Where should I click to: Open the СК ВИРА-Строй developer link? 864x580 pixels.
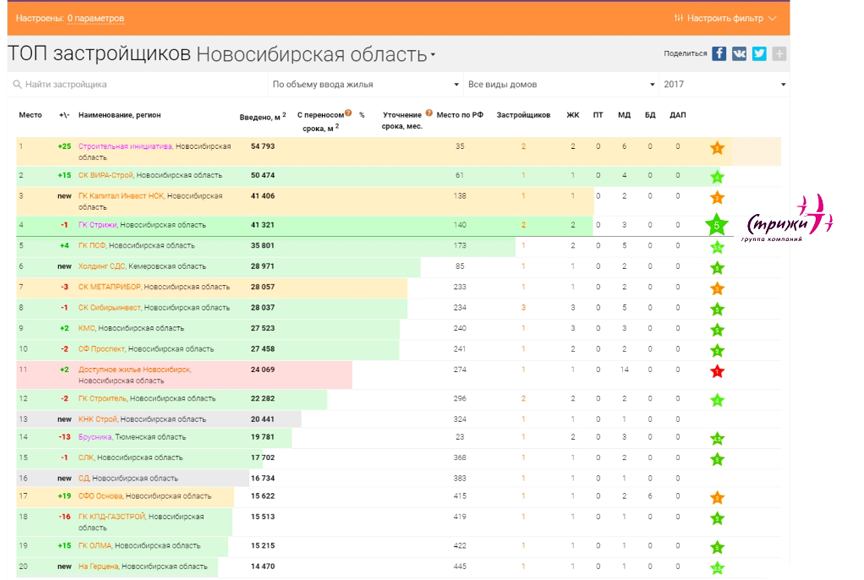tap(105, 176)
